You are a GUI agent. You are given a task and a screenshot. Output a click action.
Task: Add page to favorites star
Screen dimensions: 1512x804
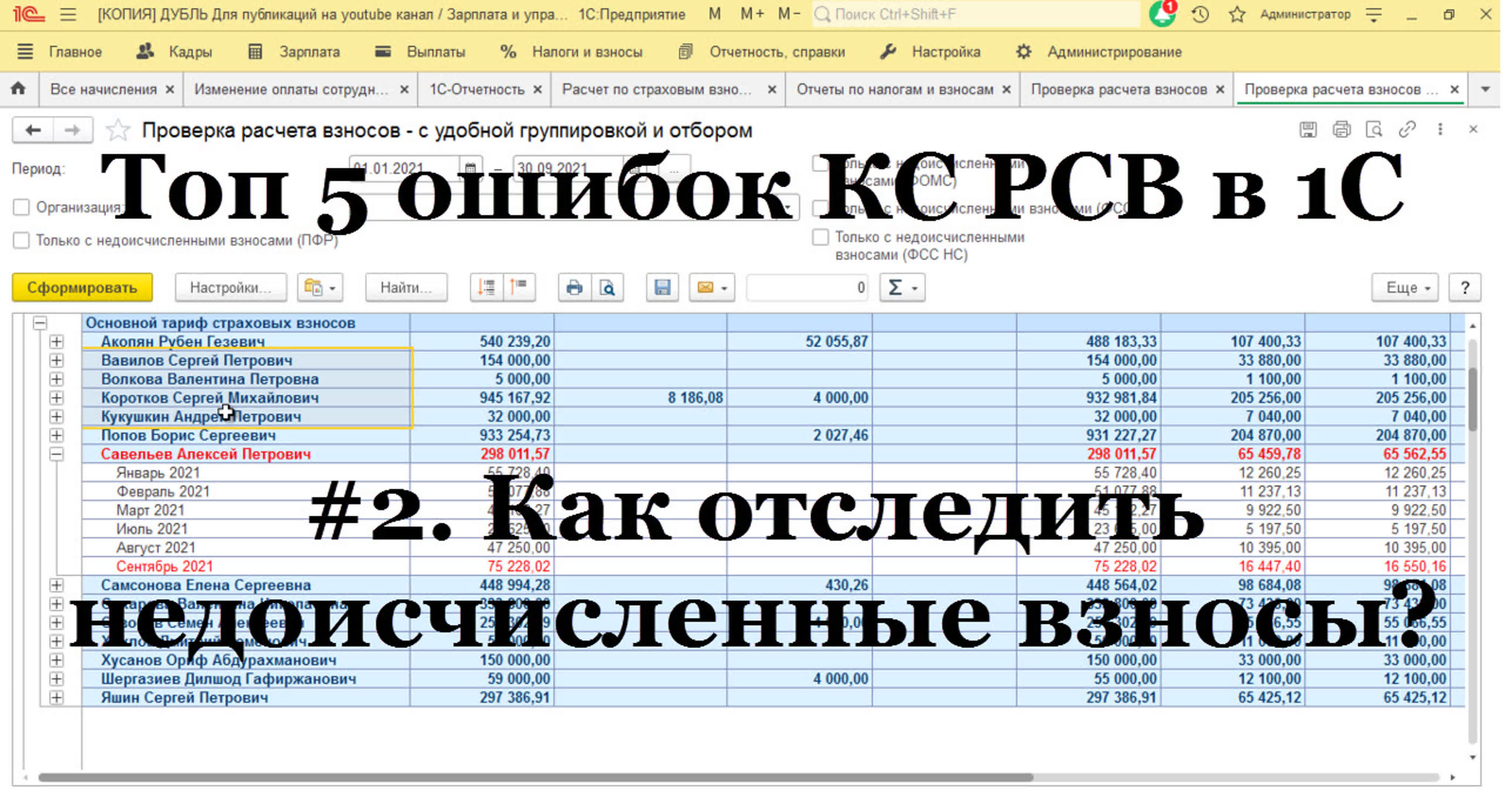pos(117,130)
